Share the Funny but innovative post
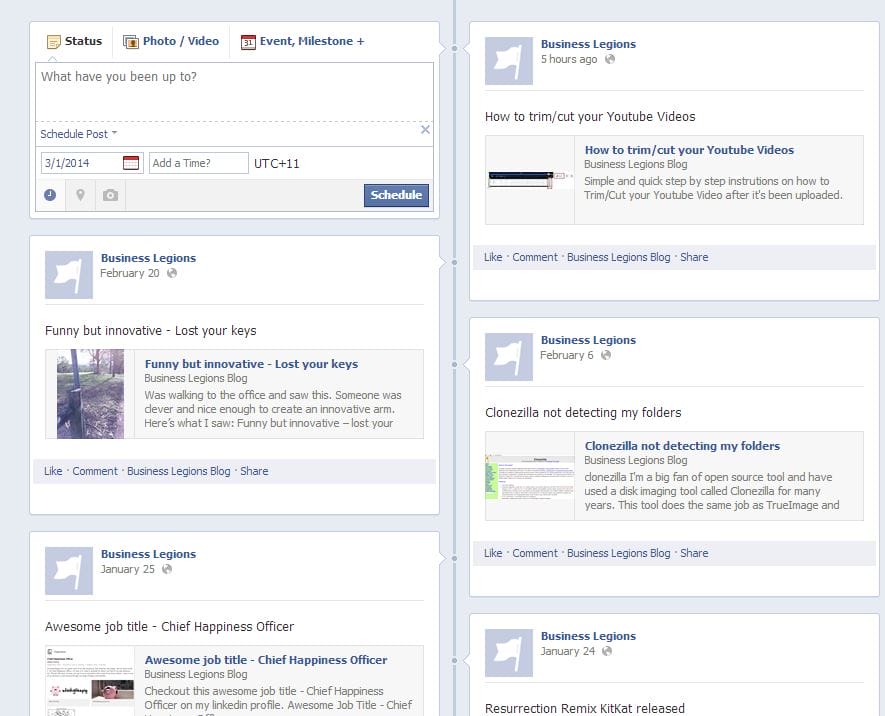 [254, 470]
